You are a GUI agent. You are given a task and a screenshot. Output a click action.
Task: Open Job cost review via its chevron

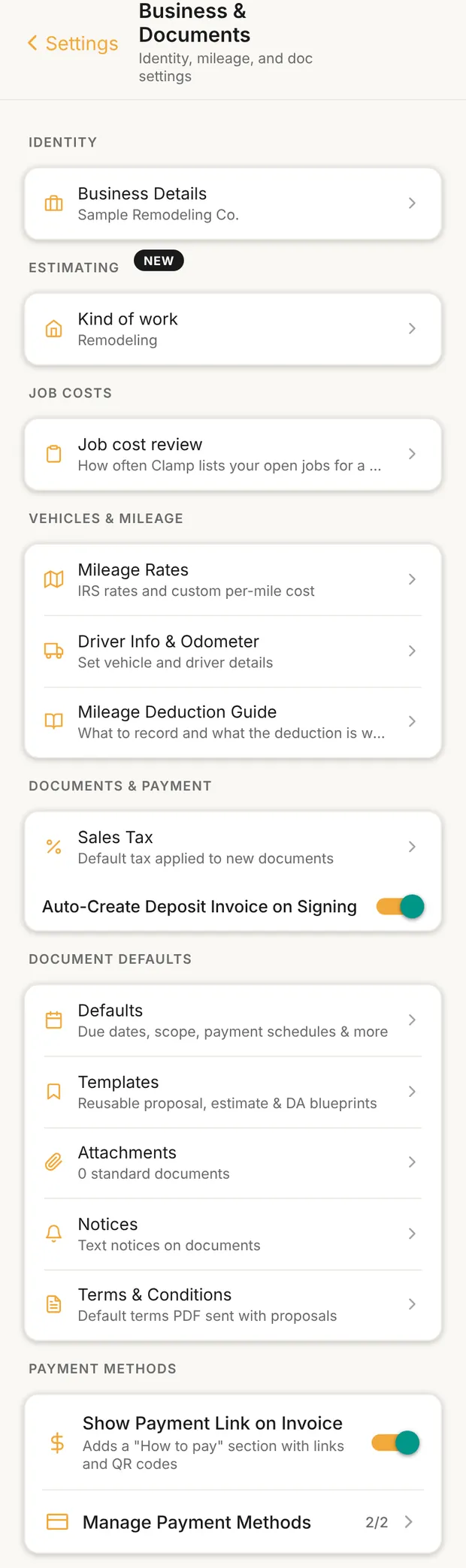pos(412,455)
